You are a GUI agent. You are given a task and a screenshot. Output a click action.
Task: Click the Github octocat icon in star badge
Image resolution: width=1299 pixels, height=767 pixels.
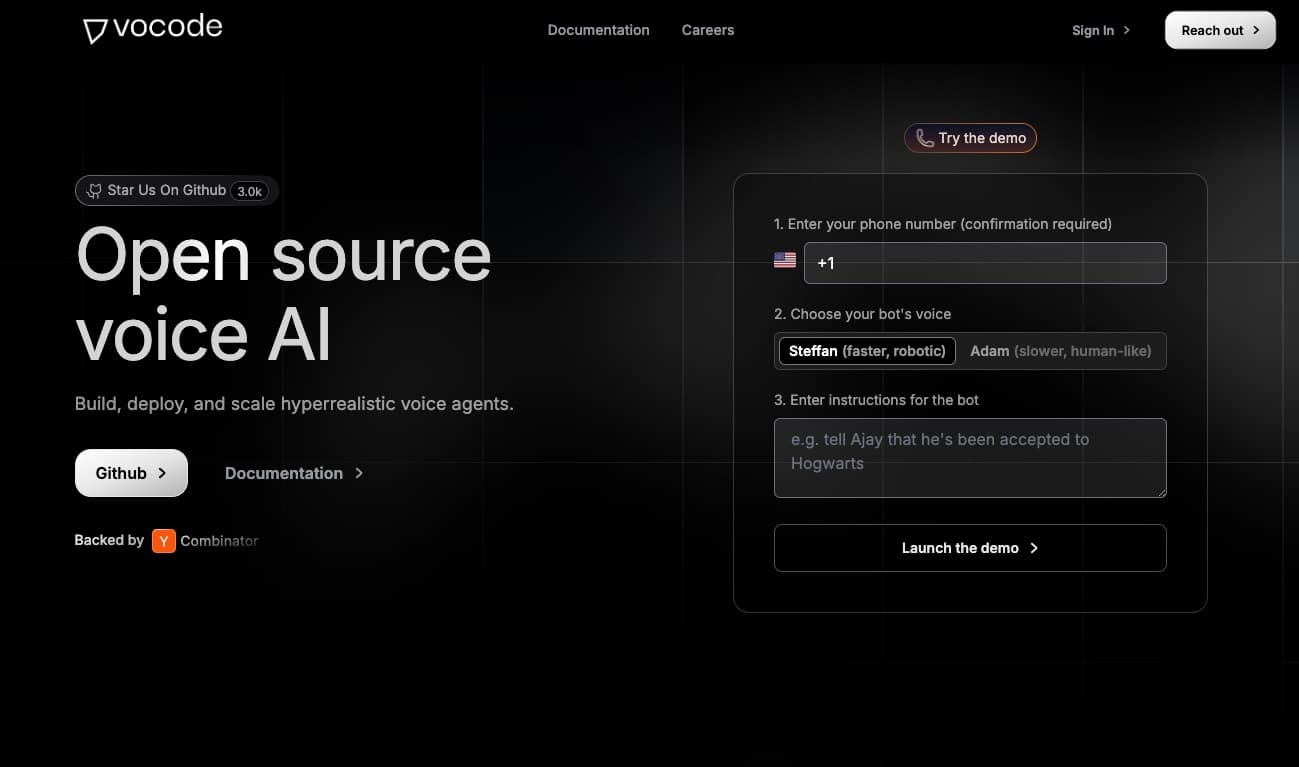94,190
